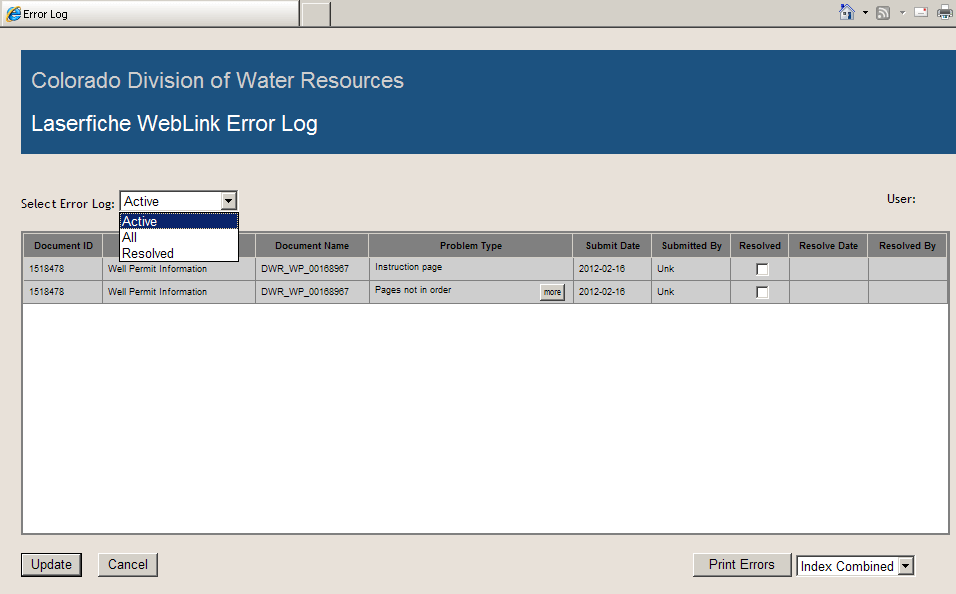This screenshot has width=956, height=594.
Task: Open a new browser tab
Action: coord(316,14)
